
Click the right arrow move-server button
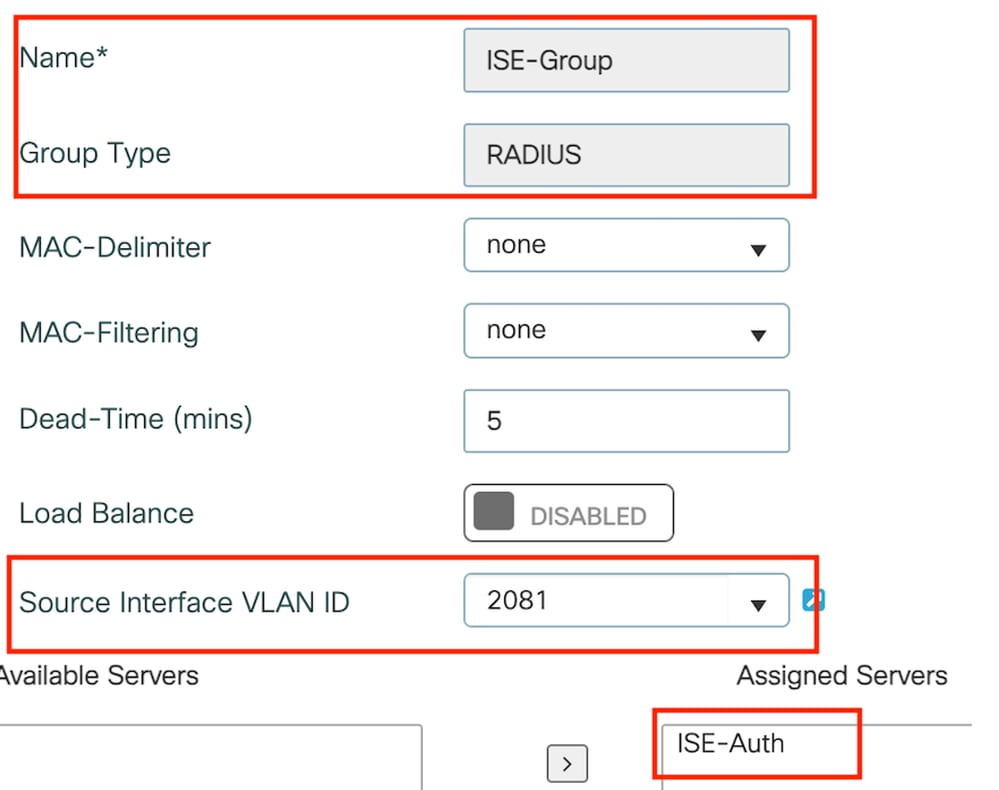[x=567, y=763]
